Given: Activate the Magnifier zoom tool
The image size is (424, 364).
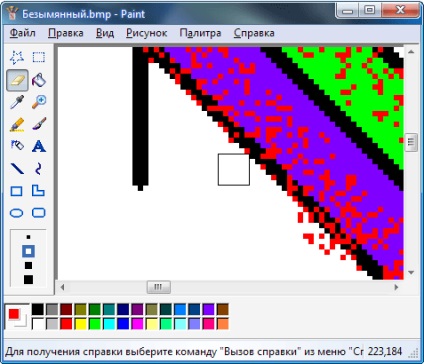Looking at the screenshot, I should coord(39,102).
